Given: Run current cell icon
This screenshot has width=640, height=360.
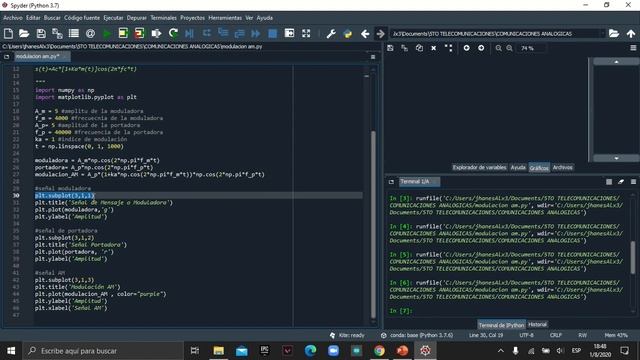Looking at the screenshot, I should (123, 33).
